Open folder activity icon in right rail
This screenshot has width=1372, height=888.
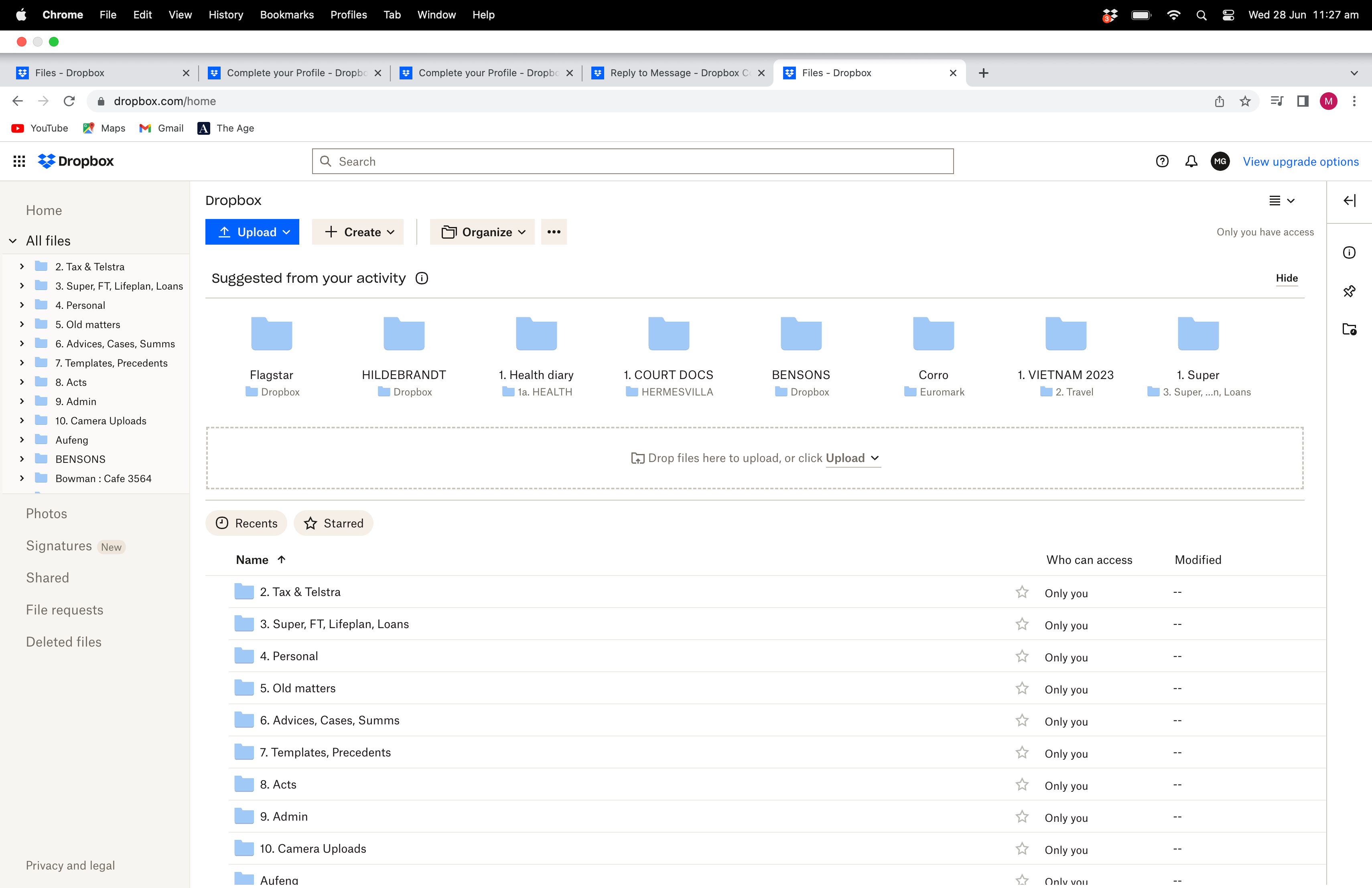tap(1349, 329)
